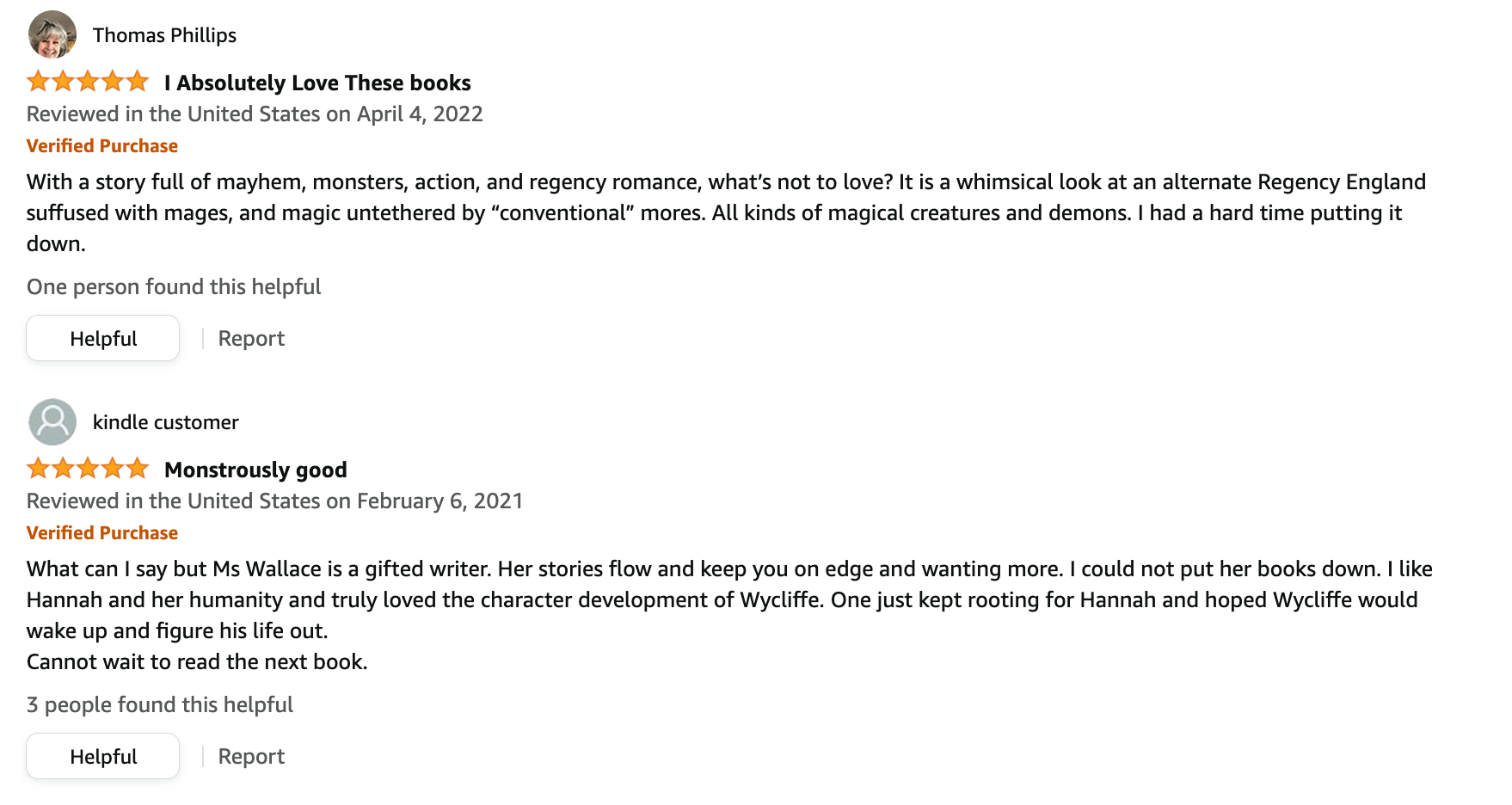Open the kindle customer profile name
Screen dimensions: 1512x805
[x=166, y=422]
